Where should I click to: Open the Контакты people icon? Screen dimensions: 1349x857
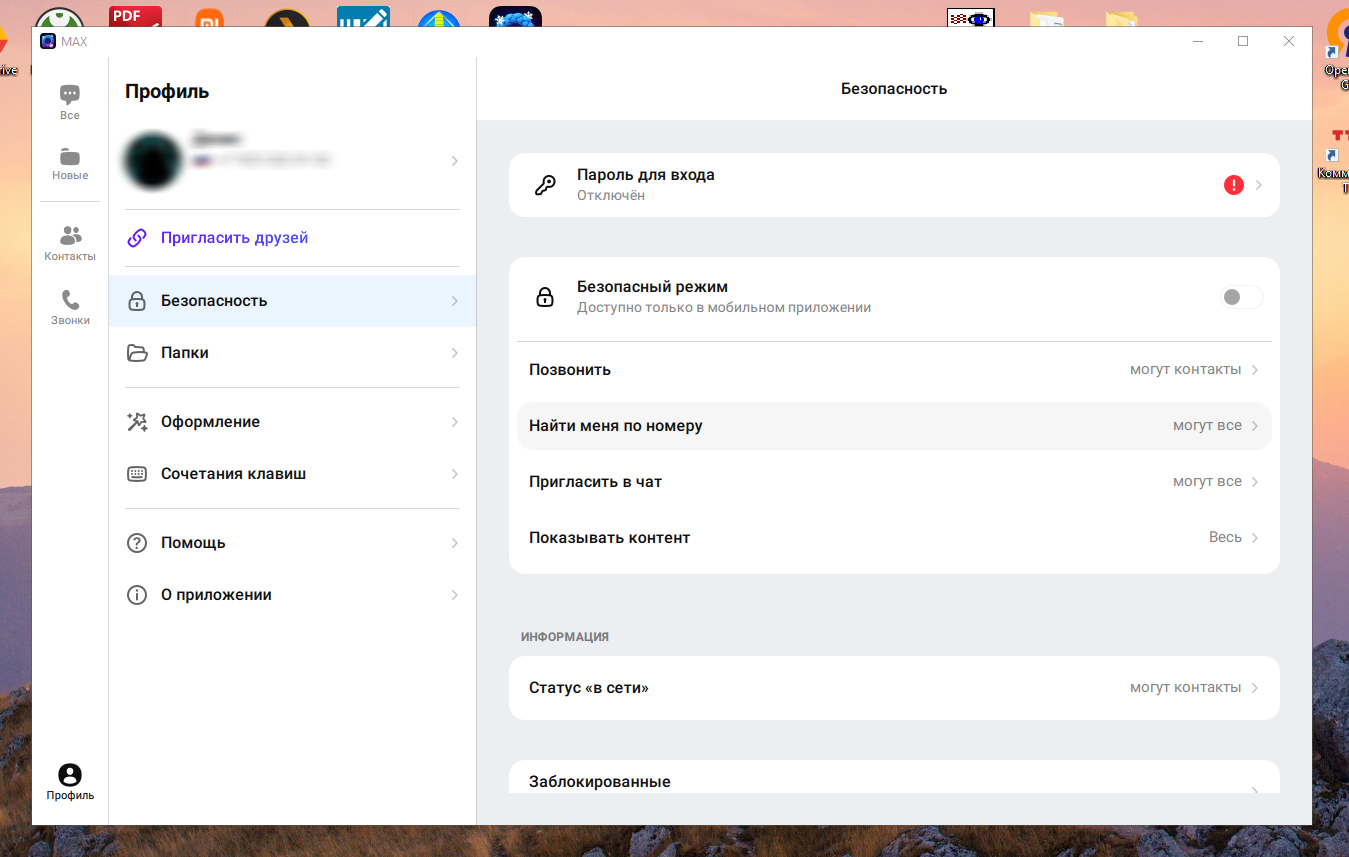pos(70,237)
